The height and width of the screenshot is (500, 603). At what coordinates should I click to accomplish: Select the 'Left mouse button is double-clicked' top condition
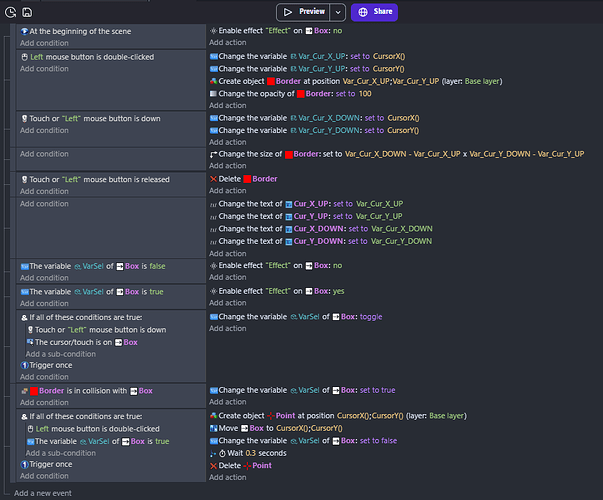pos(88,57)
